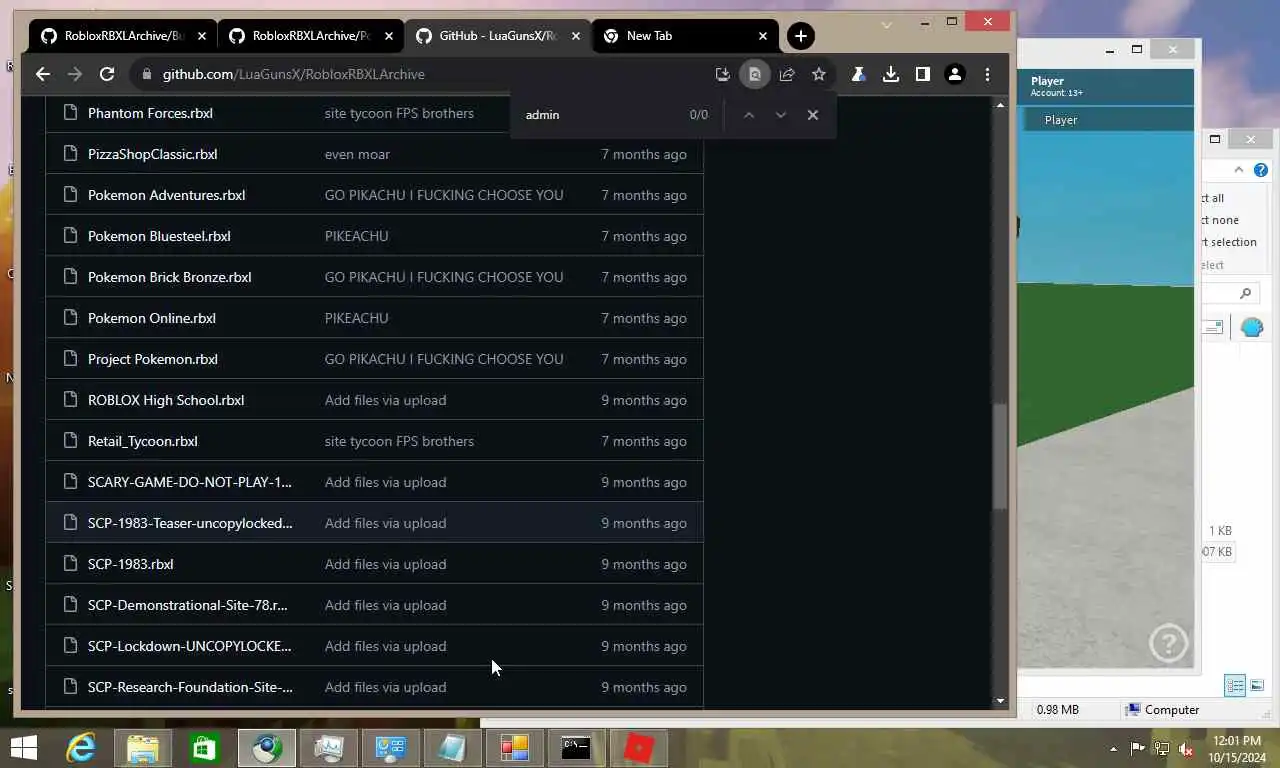Launch Internet Explorer from taskbar

tap(81, 748)
